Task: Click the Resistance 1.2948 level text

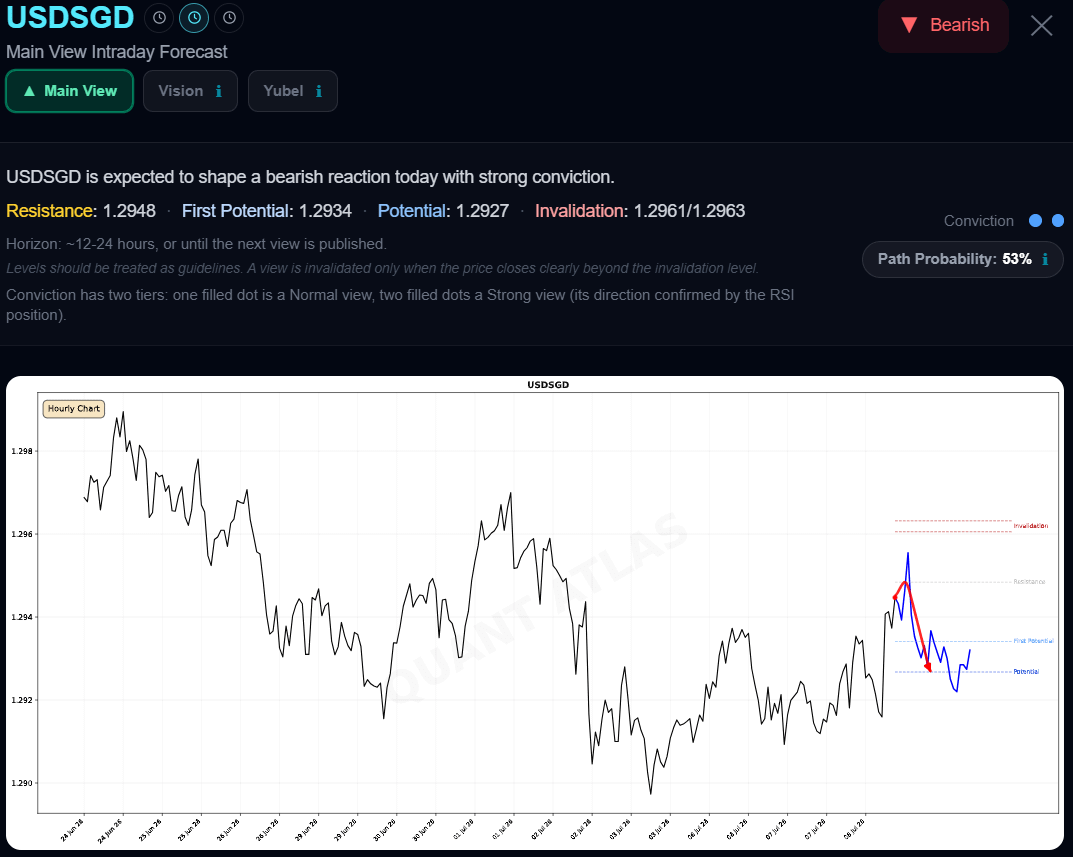Action: (x=81, y=211)
